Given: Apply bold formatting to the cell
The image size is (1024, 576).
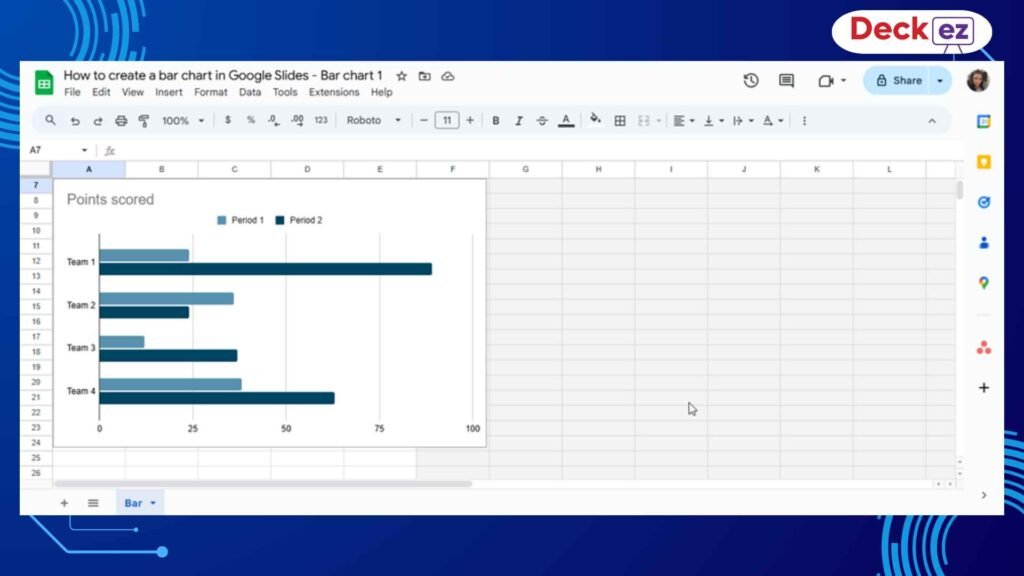Looking at the screenshot, I should [x=496, y=120].
